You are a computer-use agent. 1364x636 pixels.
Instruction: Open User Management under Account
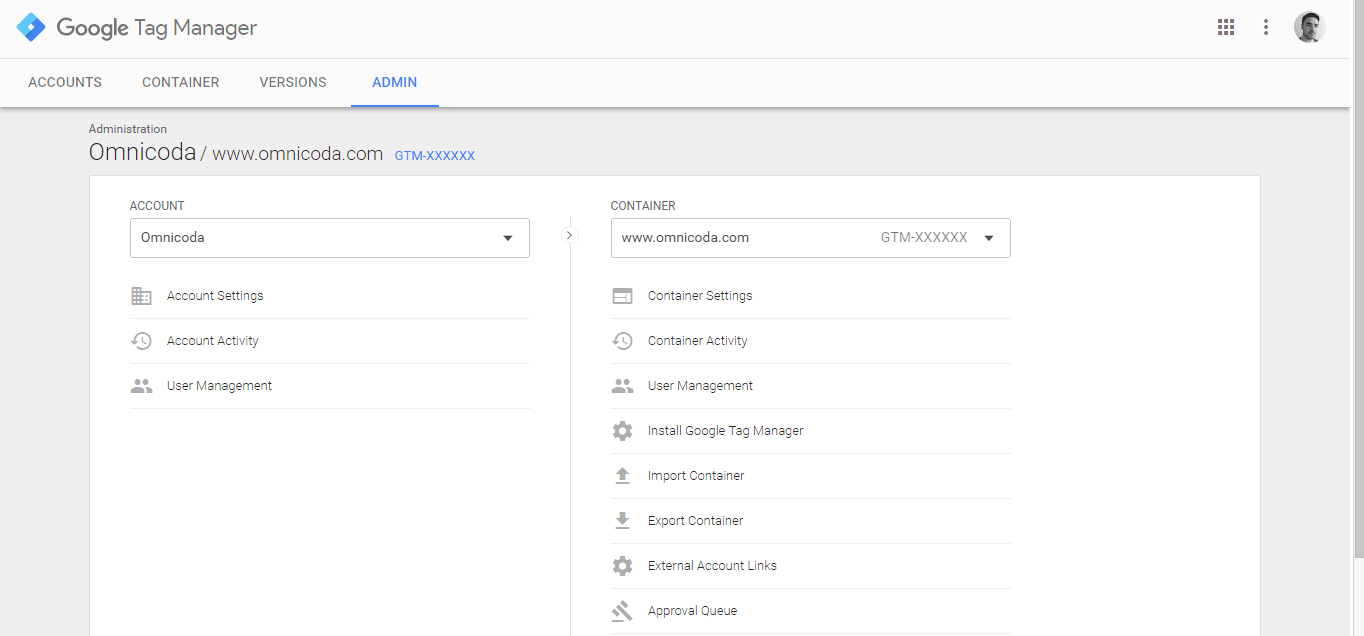(x=219, y=386)
